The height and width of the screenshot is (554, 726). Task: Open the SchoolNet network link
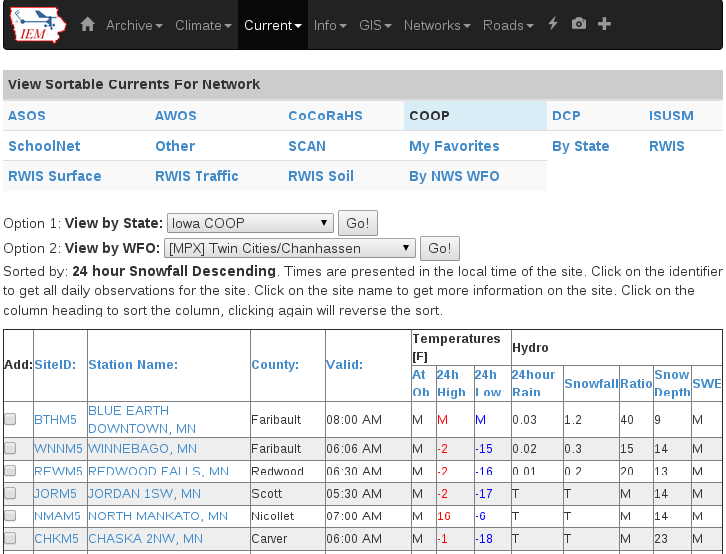pos(44,146)
